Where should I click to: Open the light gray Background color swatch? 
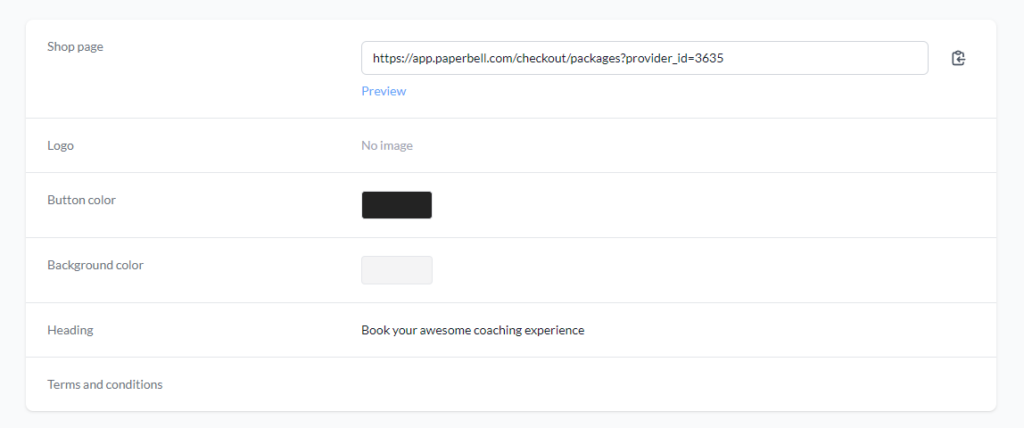[396, 270]
